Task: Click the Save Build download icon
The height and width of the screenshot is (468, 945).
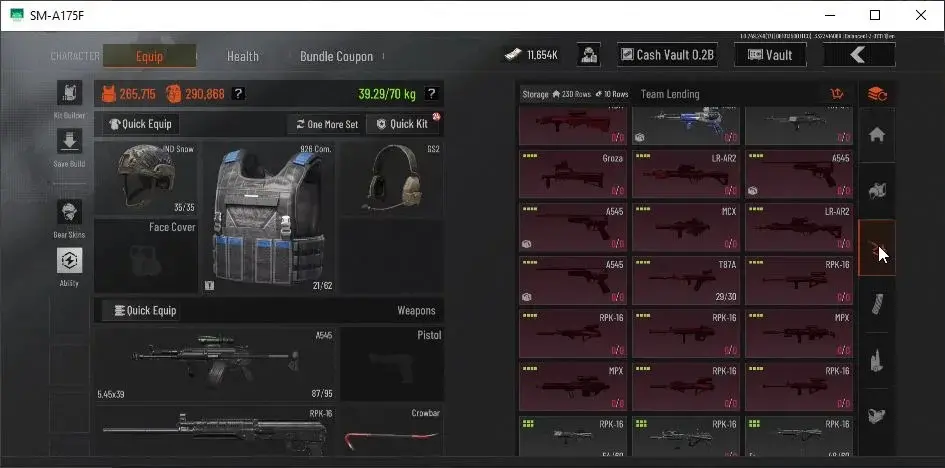Action: 69,141
